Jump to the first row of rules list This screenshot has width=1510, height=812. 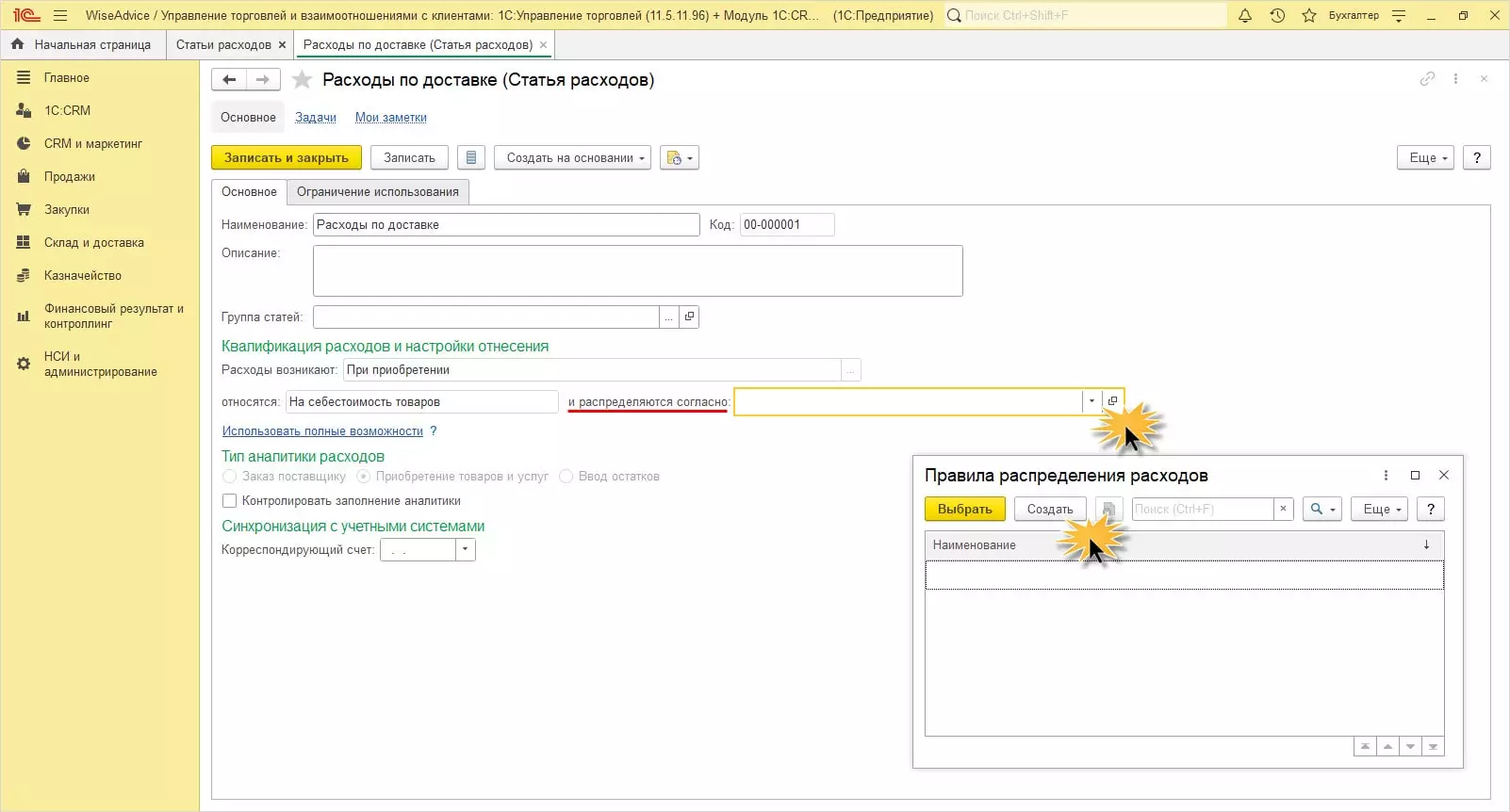tap(1365, 747)
